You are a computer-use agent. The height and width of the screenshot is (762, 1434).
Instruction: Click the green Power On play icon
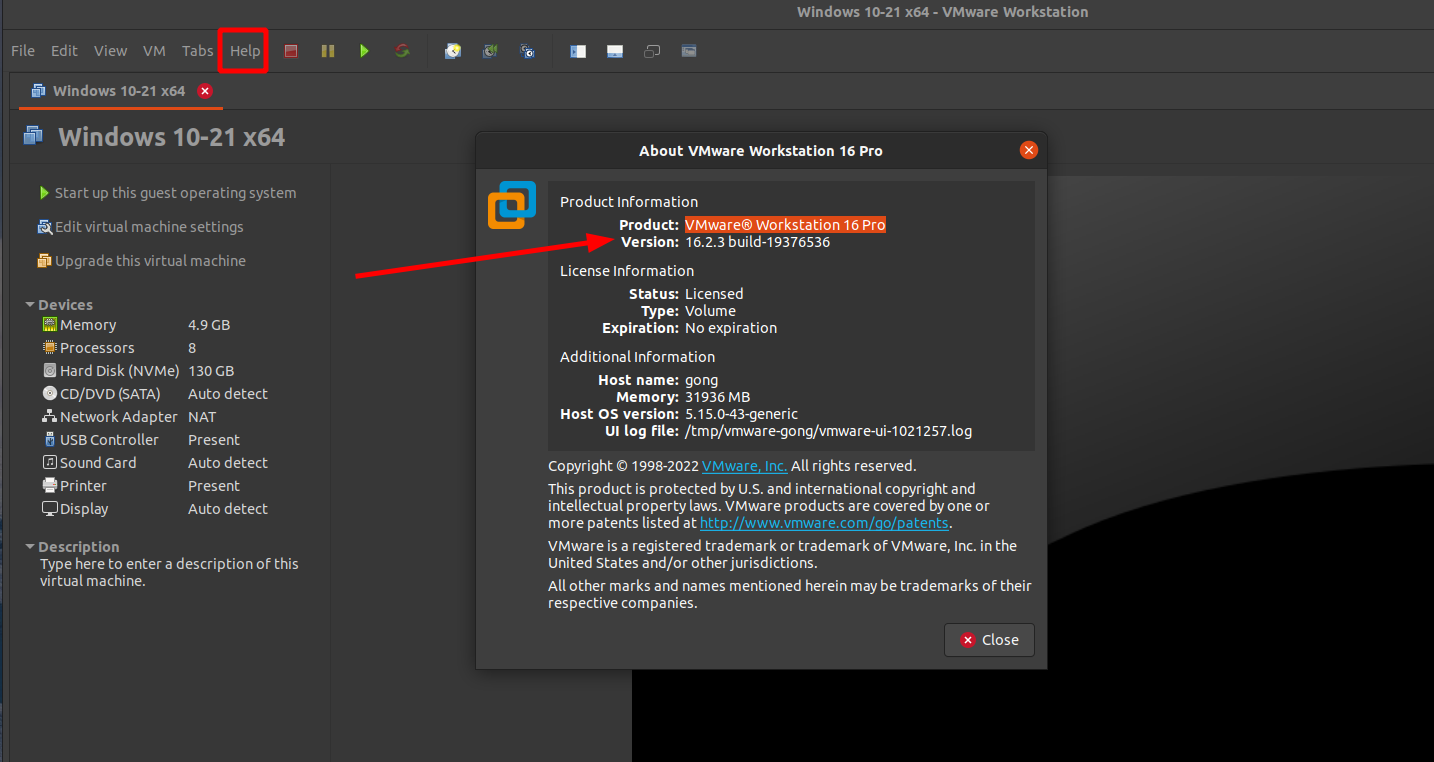[x=365, y=51]
